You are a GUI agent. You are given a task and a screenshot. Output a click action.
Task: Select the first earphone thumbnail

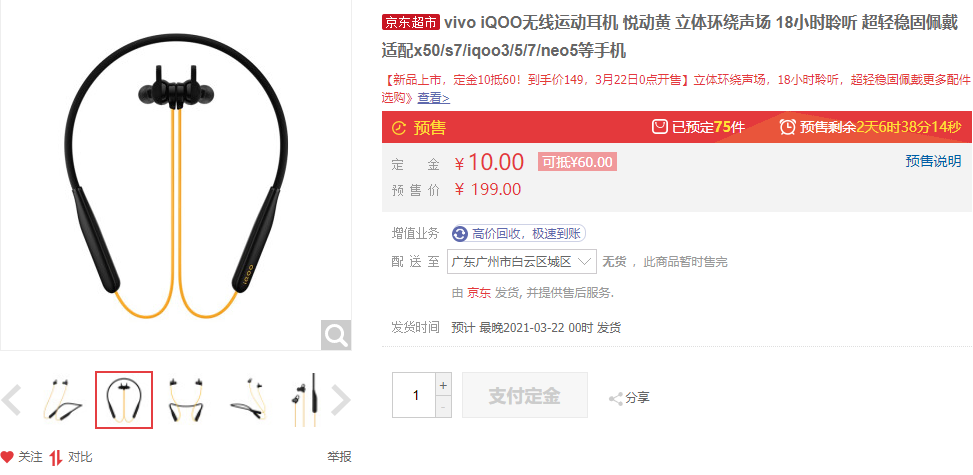[x=63, y=400]
